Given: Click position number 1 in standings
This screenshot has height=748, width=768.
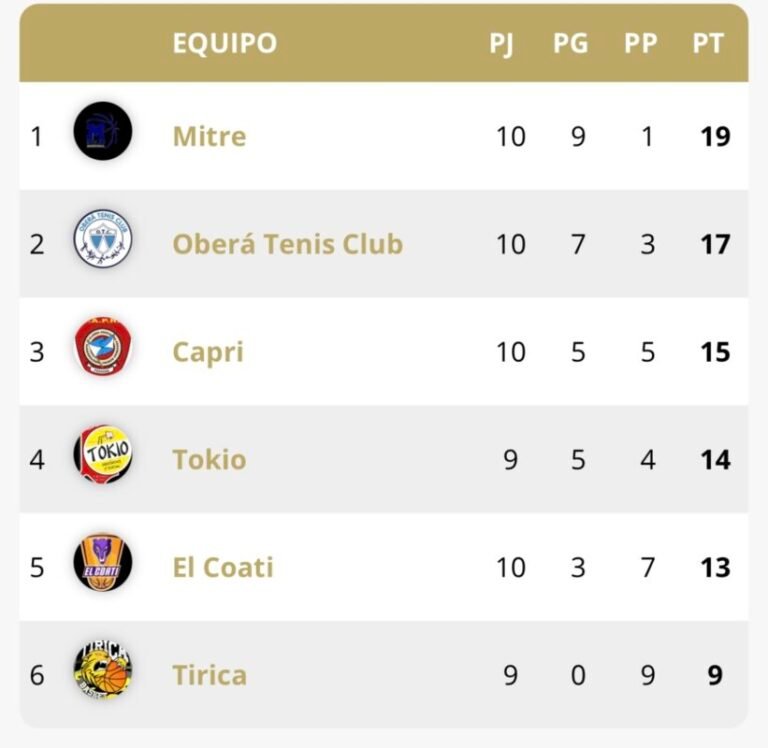Looking at the screenshot, I should (x=37, y=136).
